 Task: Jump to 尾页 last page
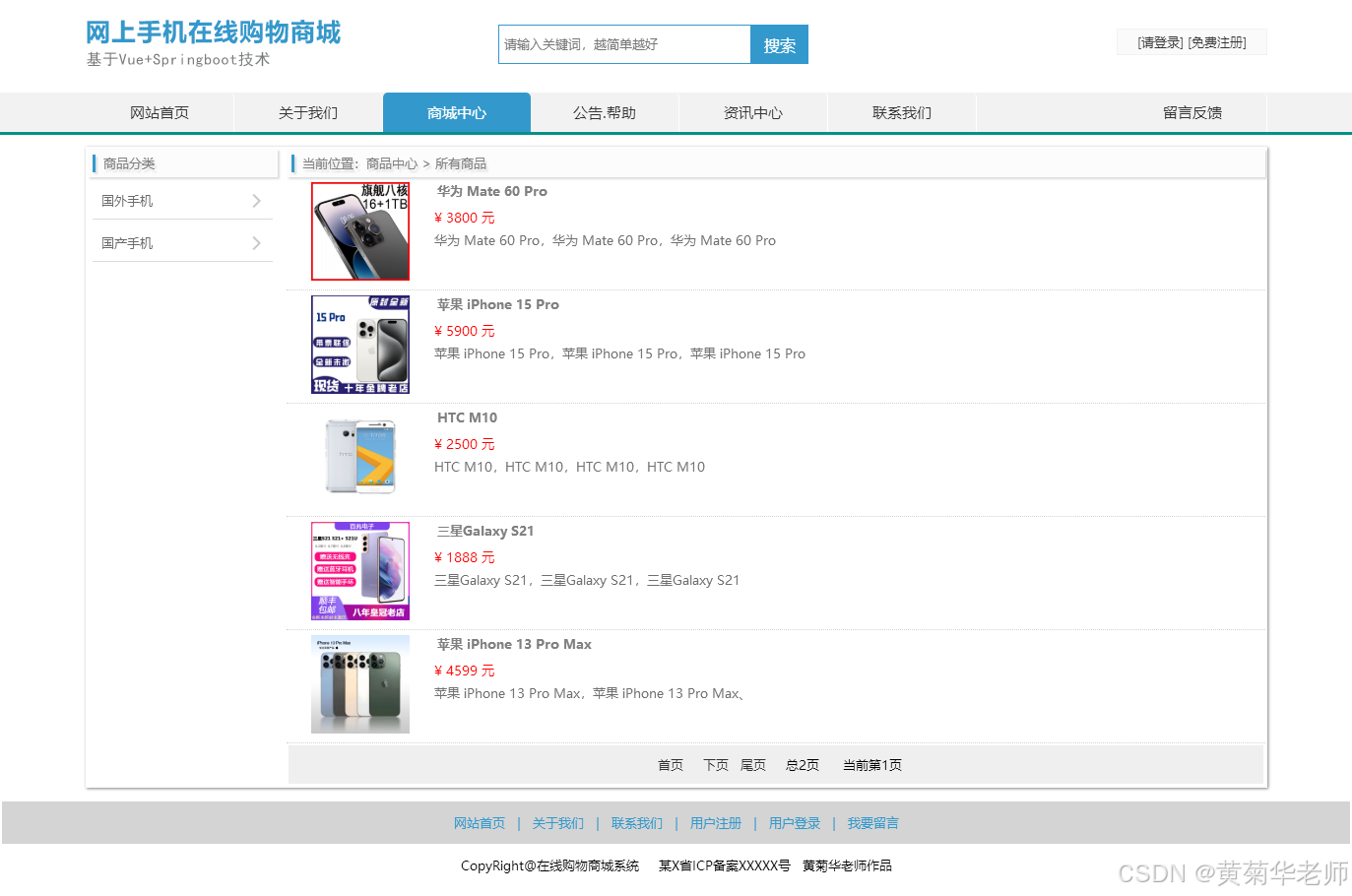[753, 765]
